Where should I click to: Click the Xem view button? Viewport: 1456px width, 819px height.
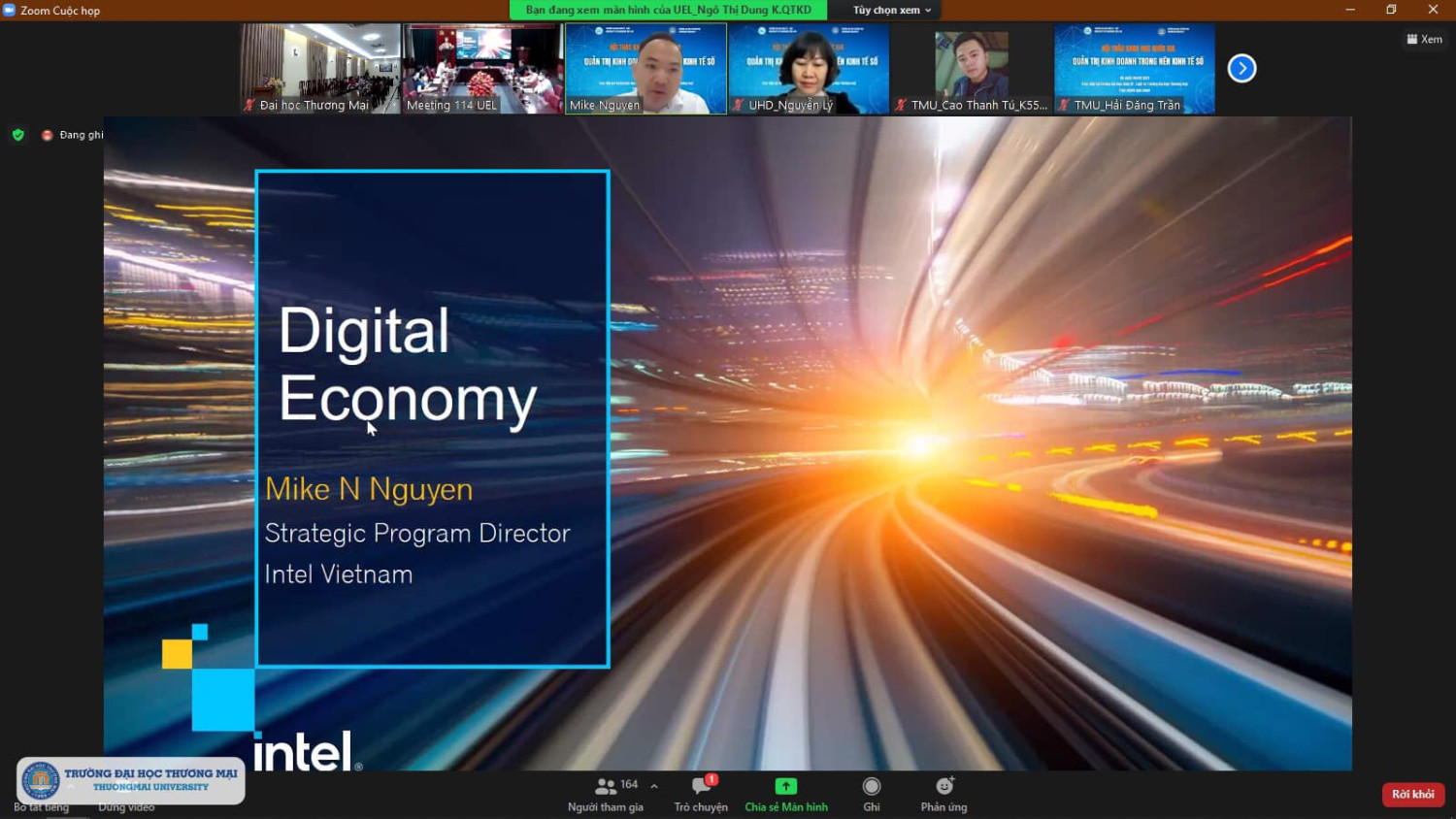[1424, 39]
